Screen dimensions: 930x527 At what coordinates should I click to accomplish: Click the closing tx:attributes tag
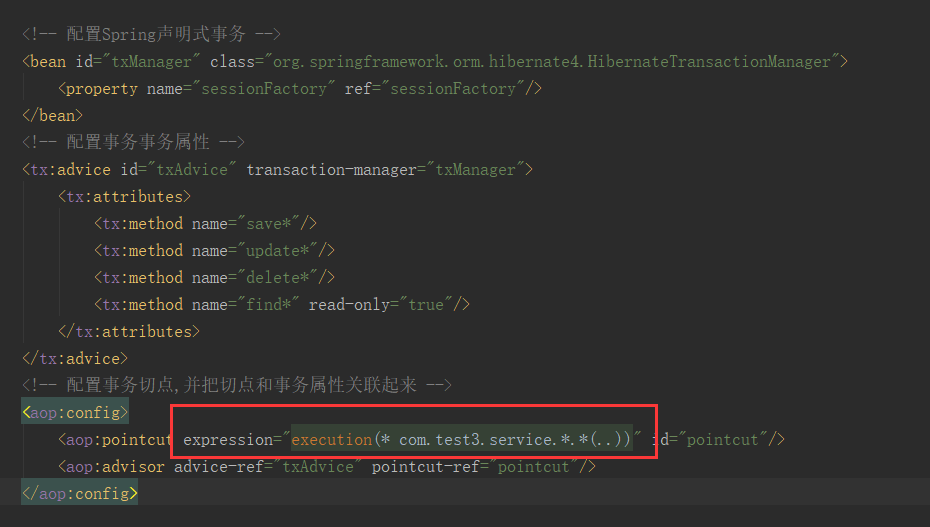(x=129, y=332)
